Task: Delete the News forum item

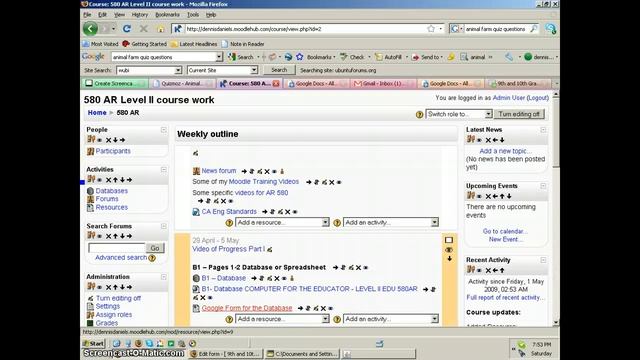Action: 267,171
